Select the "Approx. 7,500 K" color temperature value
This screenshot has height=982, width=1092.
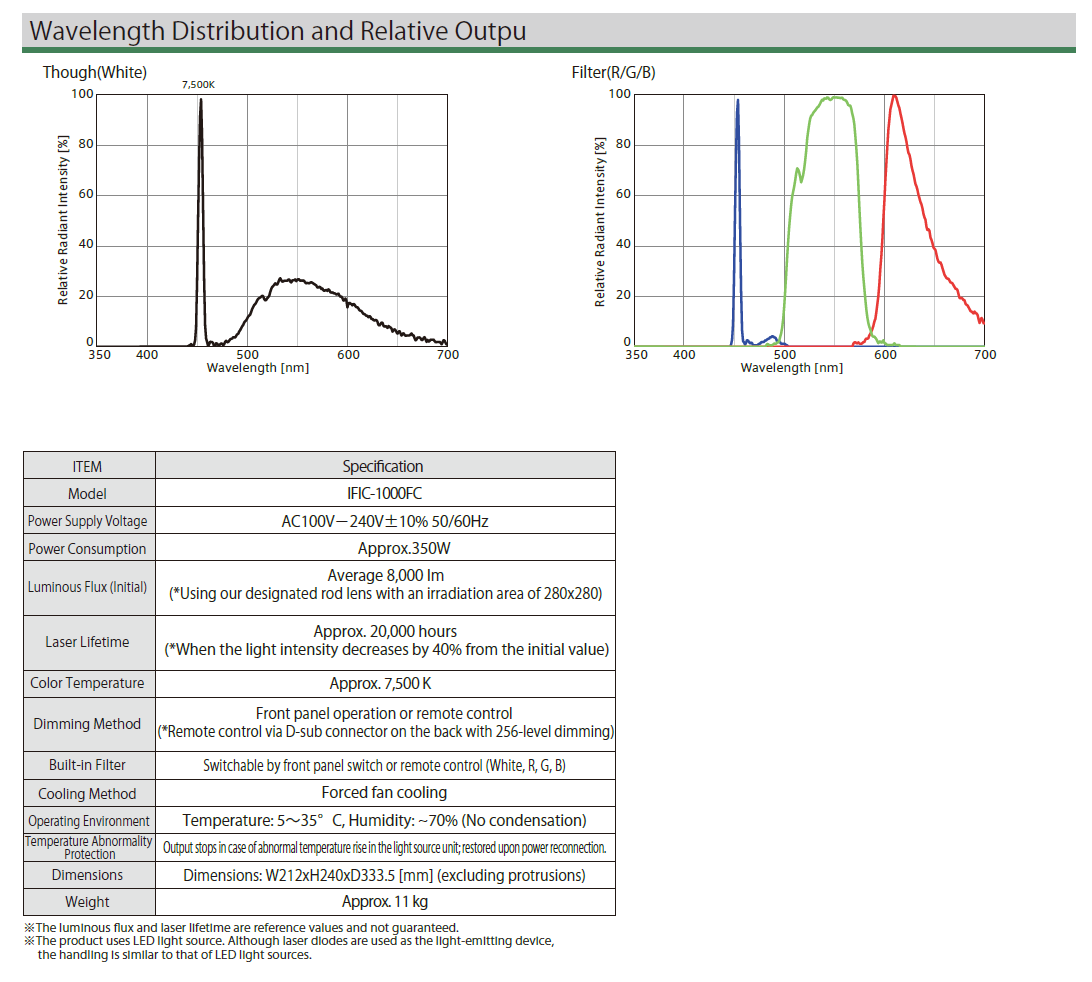coord(385,684)
